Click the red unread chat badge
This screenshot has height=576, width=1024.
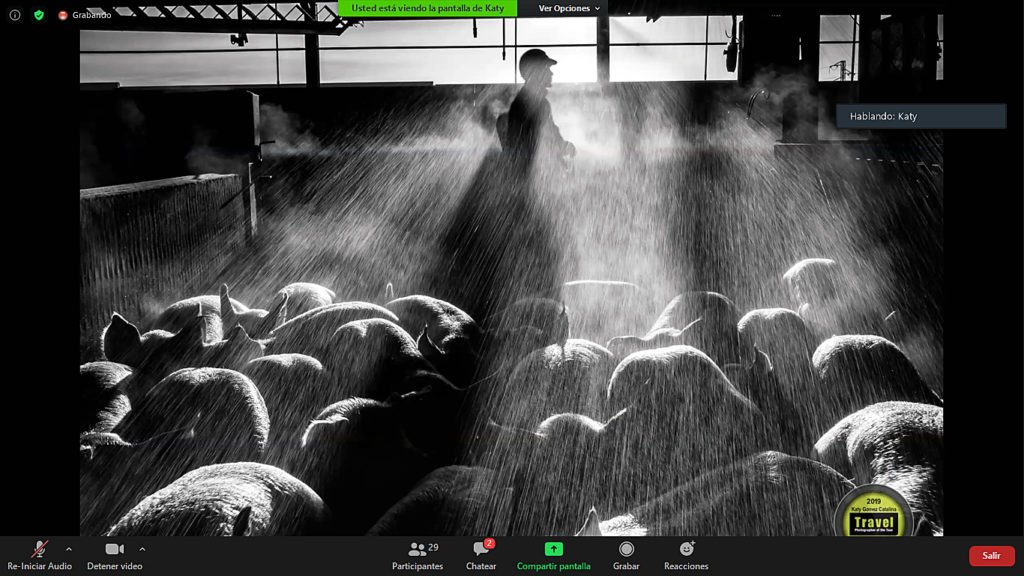(490, 543)
